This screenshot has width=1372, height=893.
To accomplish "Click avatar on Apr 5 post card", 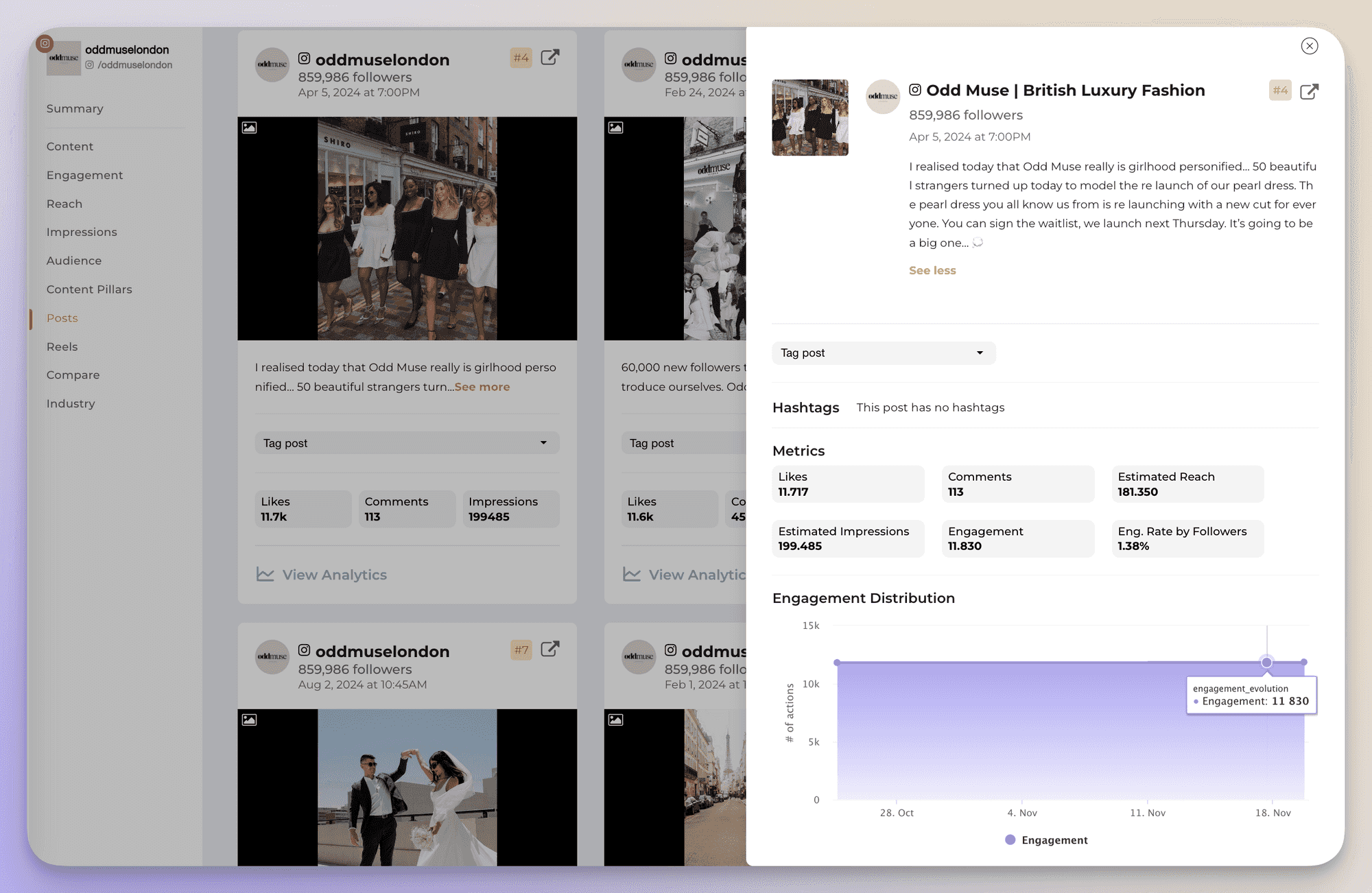I will pos(272,64).
